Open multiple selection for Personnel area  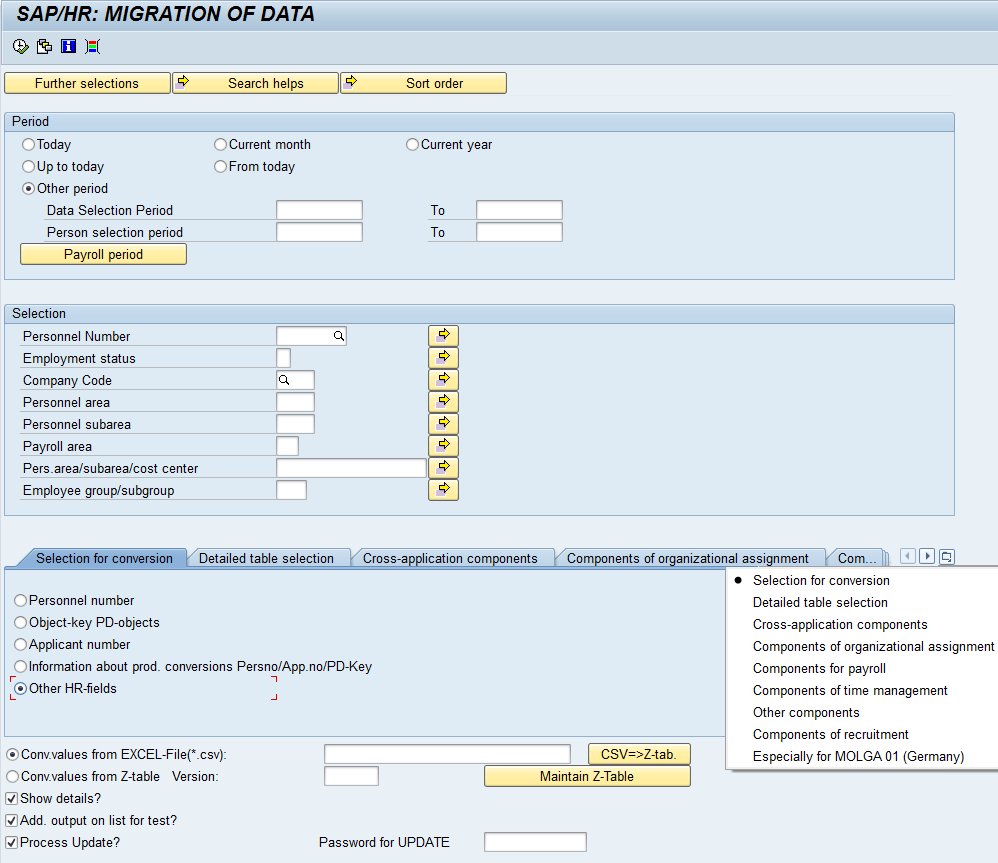(444, 402)
